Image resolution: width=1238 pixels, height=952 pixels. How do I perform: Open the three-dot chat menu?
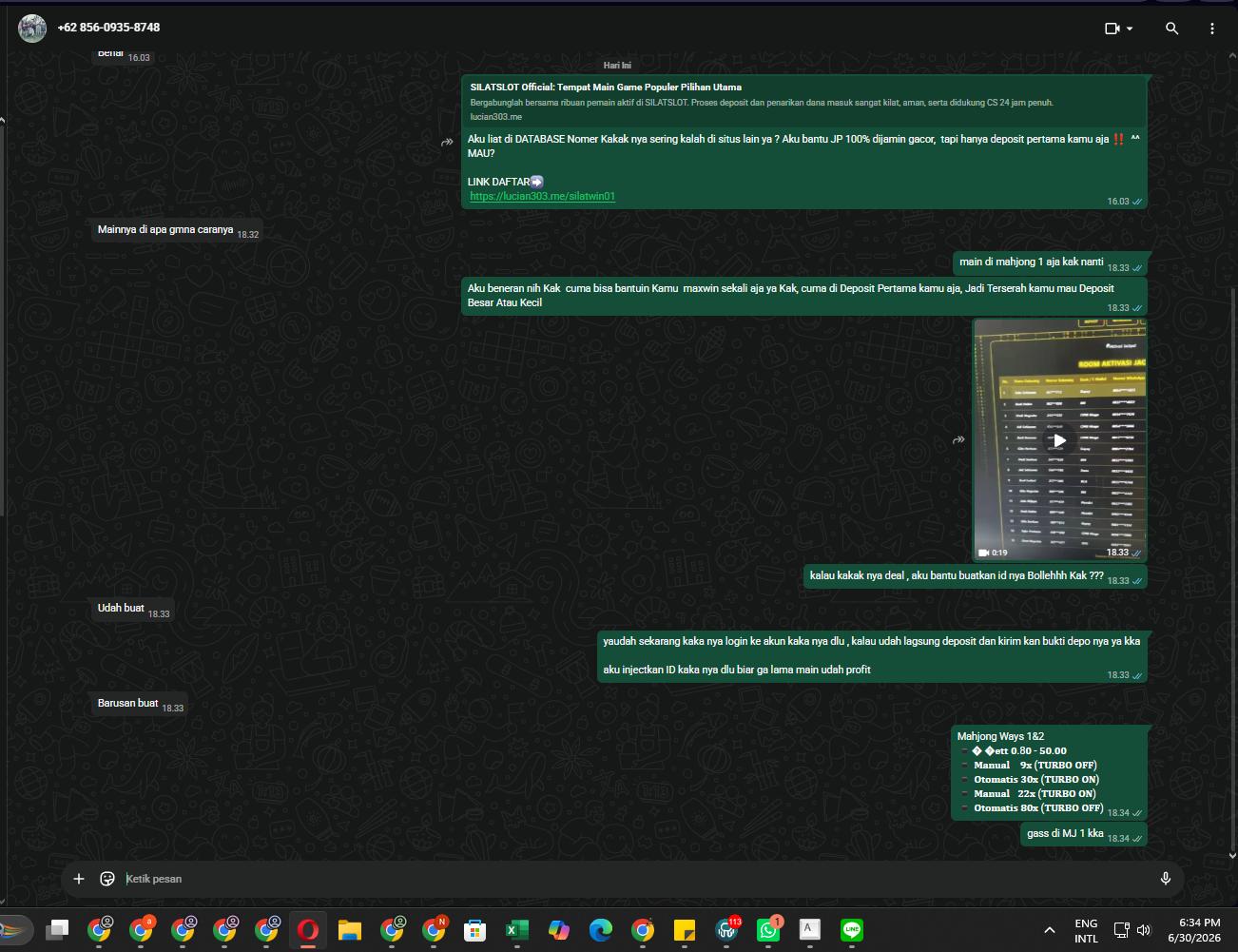(x=1211, y=29)
